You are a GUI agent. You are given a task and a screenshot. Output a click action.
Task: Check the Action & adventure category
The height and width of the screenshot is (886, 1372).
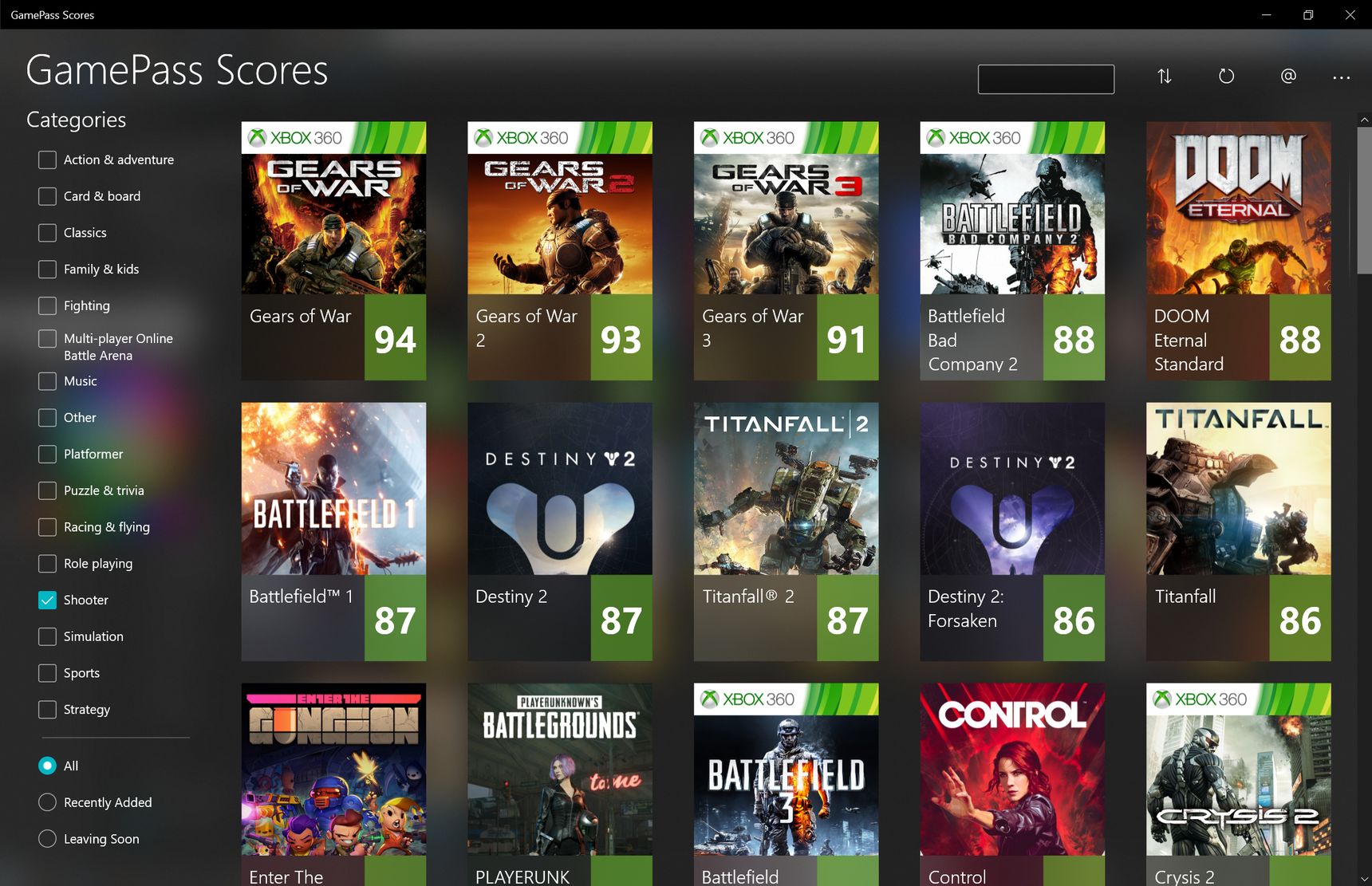(x=48, y=159)
